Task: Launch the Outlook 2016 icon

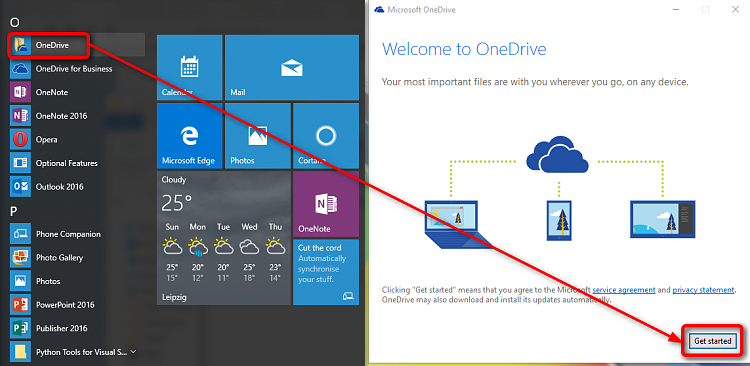Action: (x=21, y=187)
